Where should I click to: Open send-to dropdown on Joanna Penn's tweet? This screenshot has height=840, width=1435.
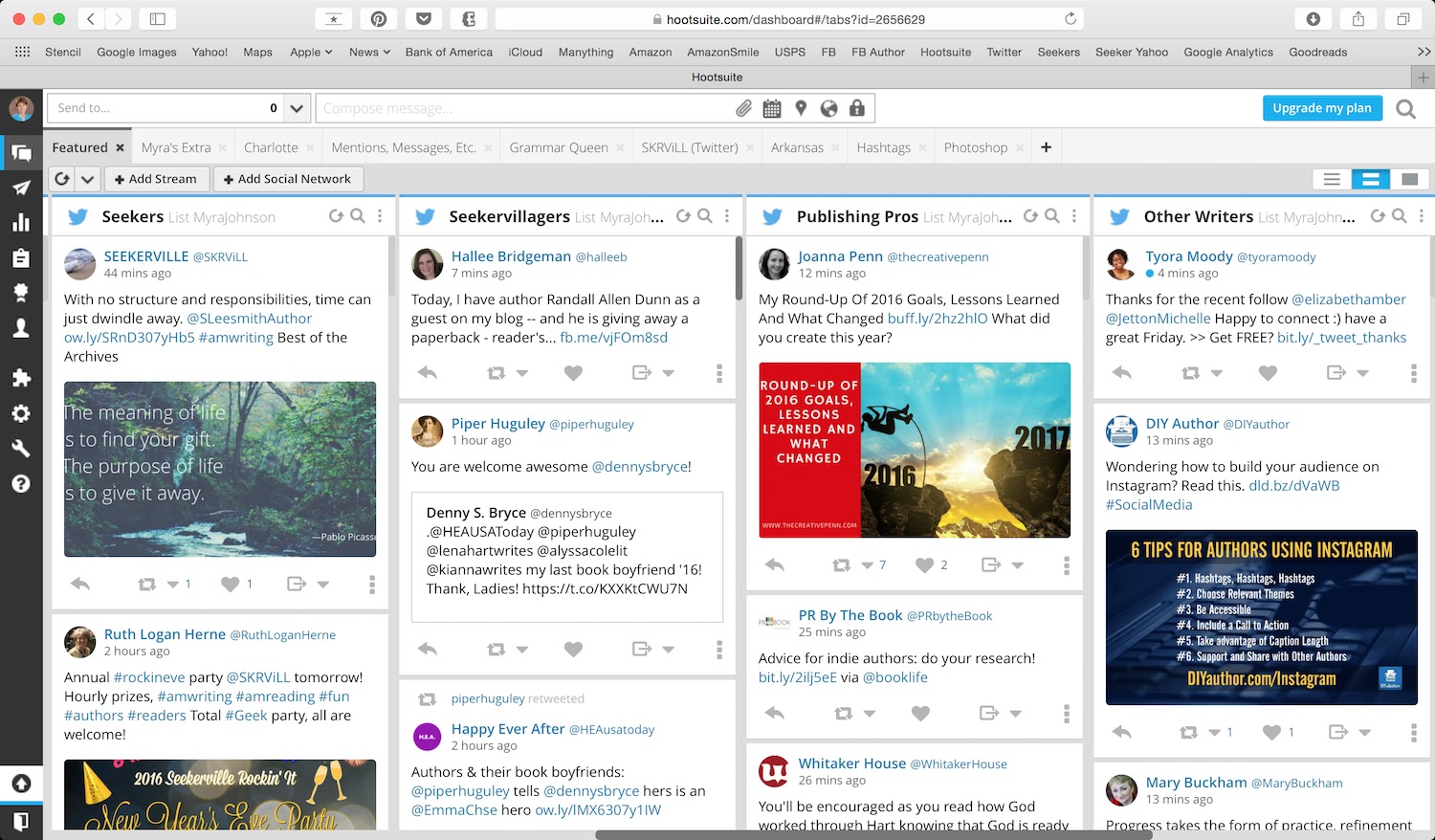pyautogui.click(x=1018, y=565)
